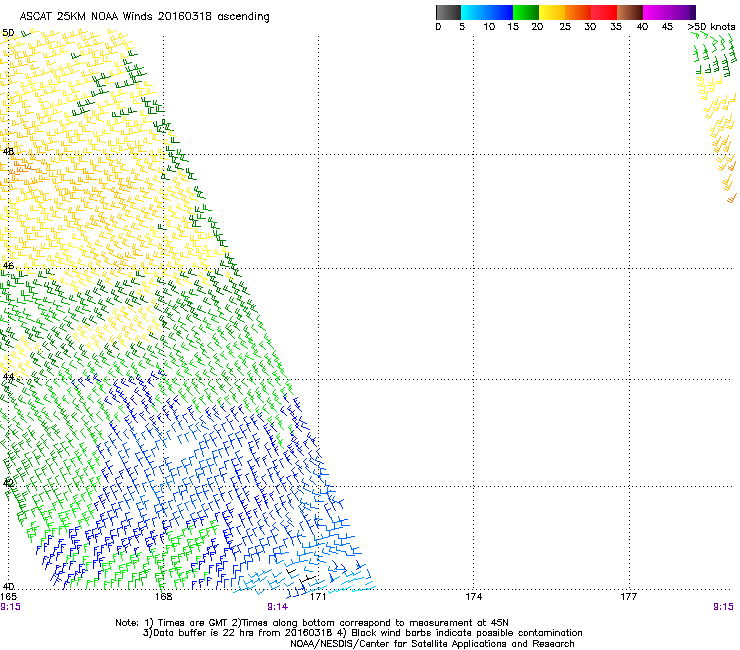Click the legend tick label '10'
The height and width of the screenshot is (650, 740).
(489, 27)
